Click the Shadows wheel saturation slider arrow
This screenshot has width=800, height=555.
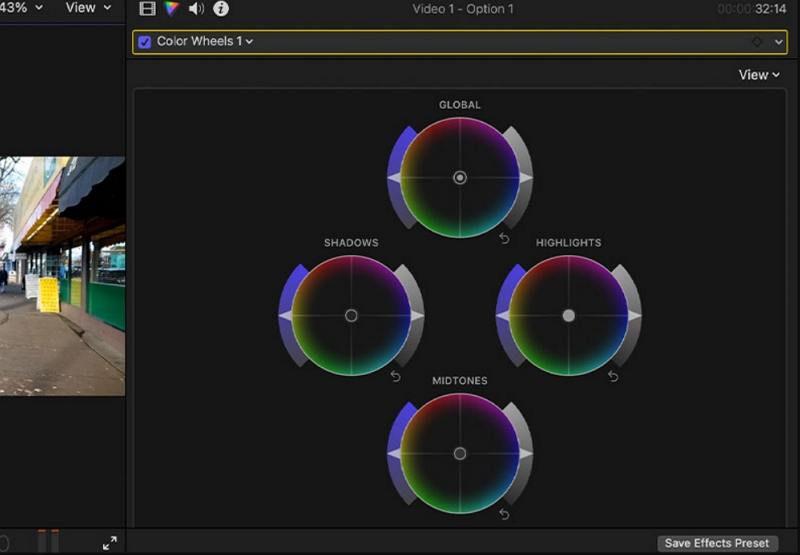286,315
